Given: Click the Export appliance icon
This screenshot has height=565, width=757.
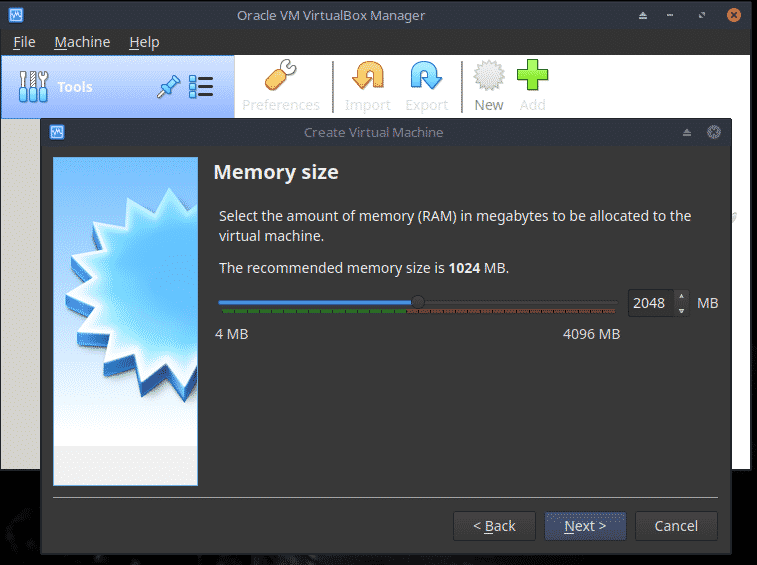Looking at the screenshot, I should (426, 75).
